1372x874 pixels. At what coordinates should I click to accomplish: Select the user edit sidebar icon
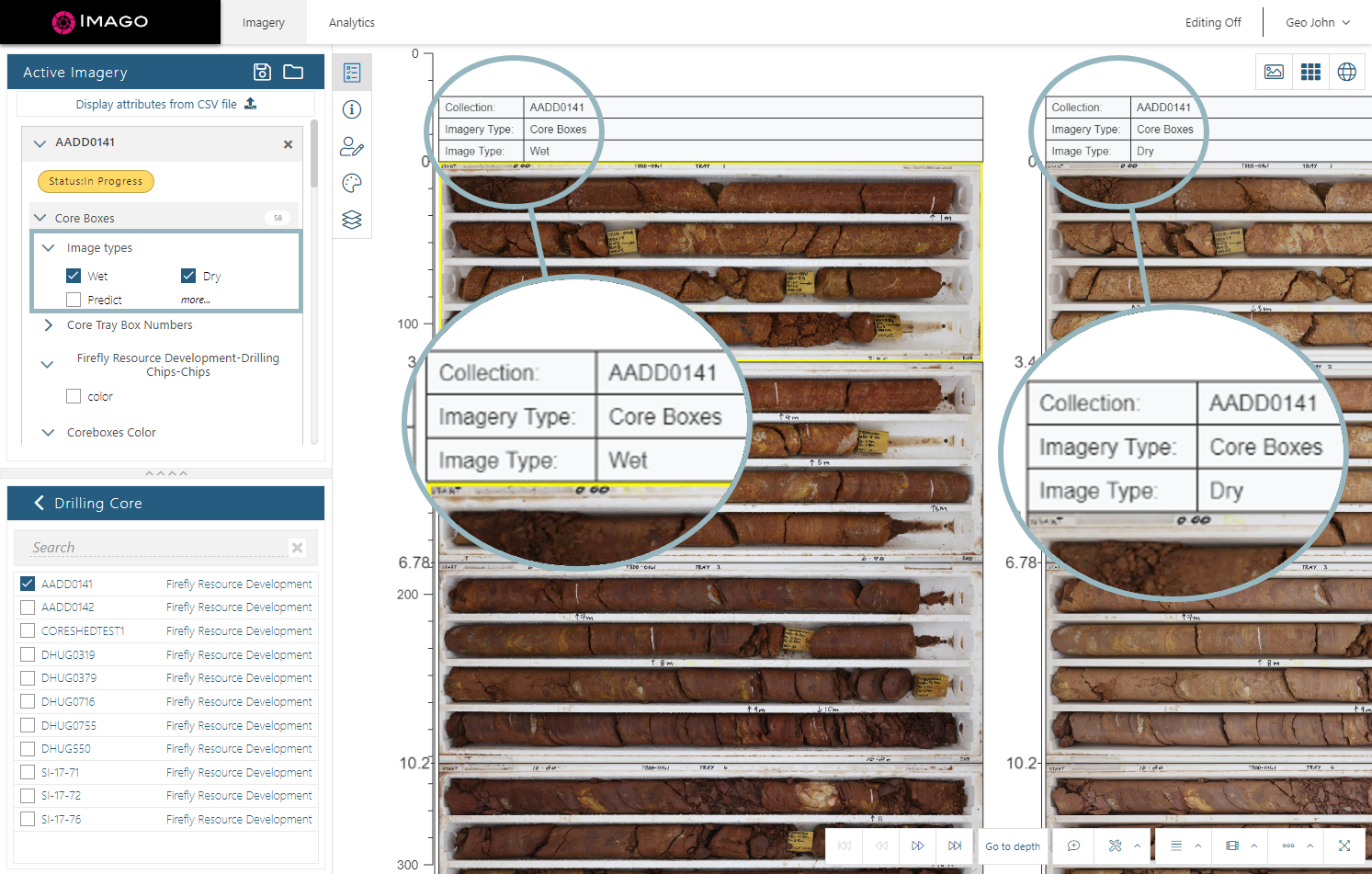(352, 146)
